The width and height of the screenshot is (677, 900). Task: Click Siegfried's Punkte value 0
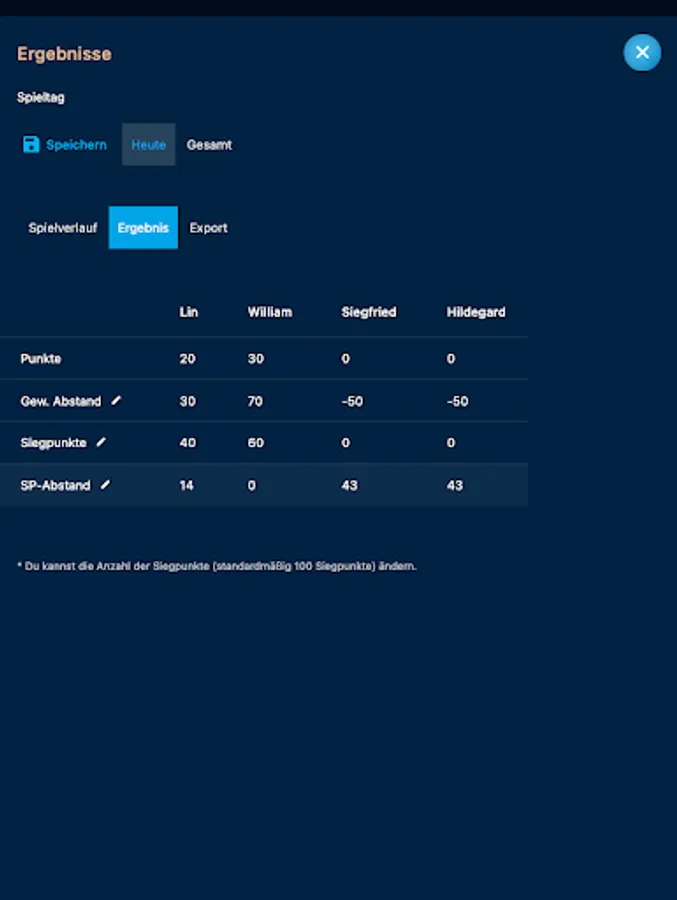[345, 359]
